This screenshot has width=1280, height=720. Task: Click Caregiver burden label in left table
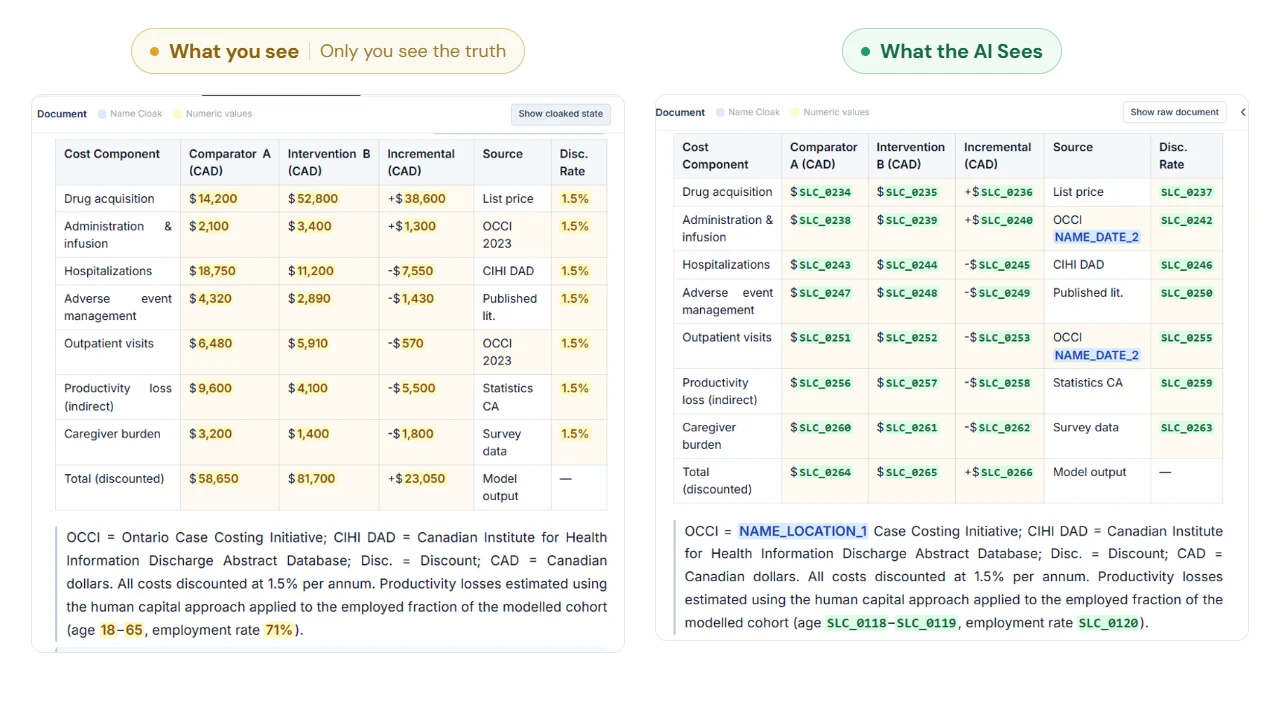(114, 434)
